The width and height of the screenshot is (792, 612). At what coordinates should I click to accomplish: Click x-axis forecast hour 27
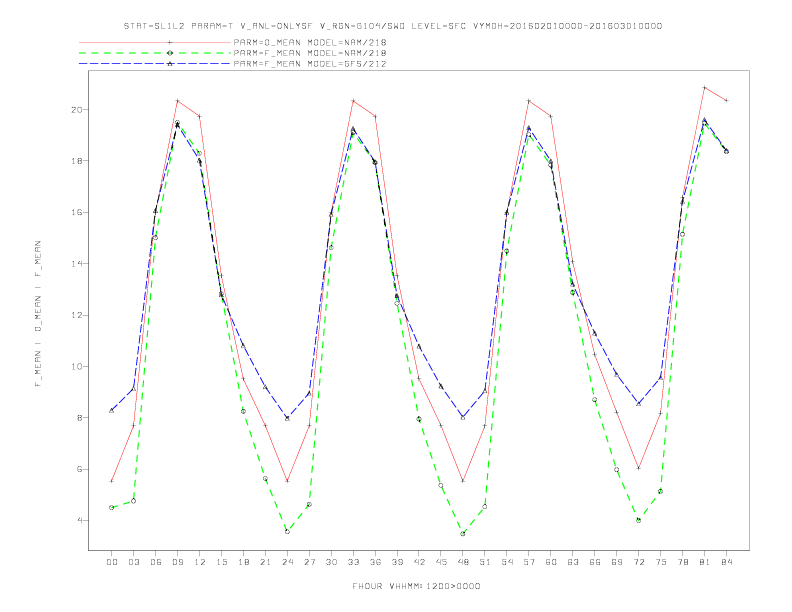(x=309, y=562)
